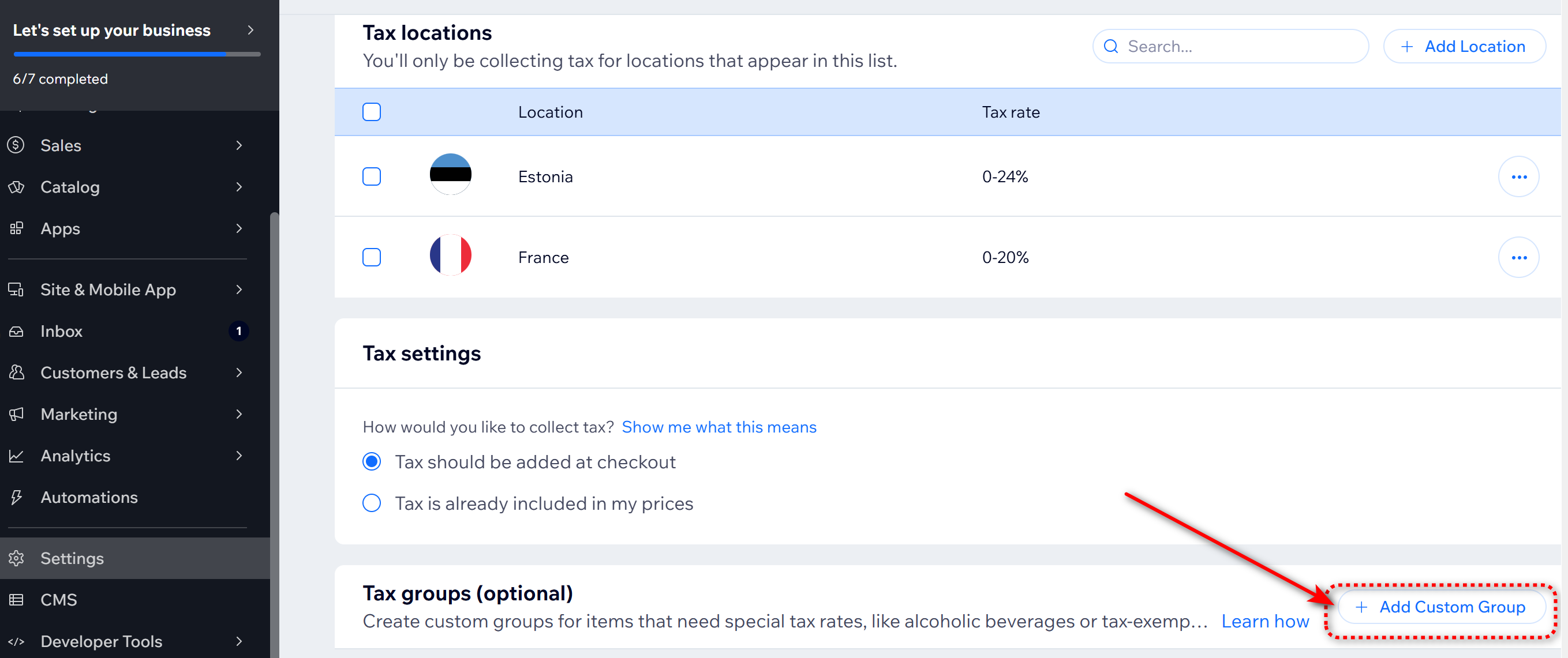Click the Marketing megaphone icon
This screenshot has height=658, width=1568.
point(16,414)
